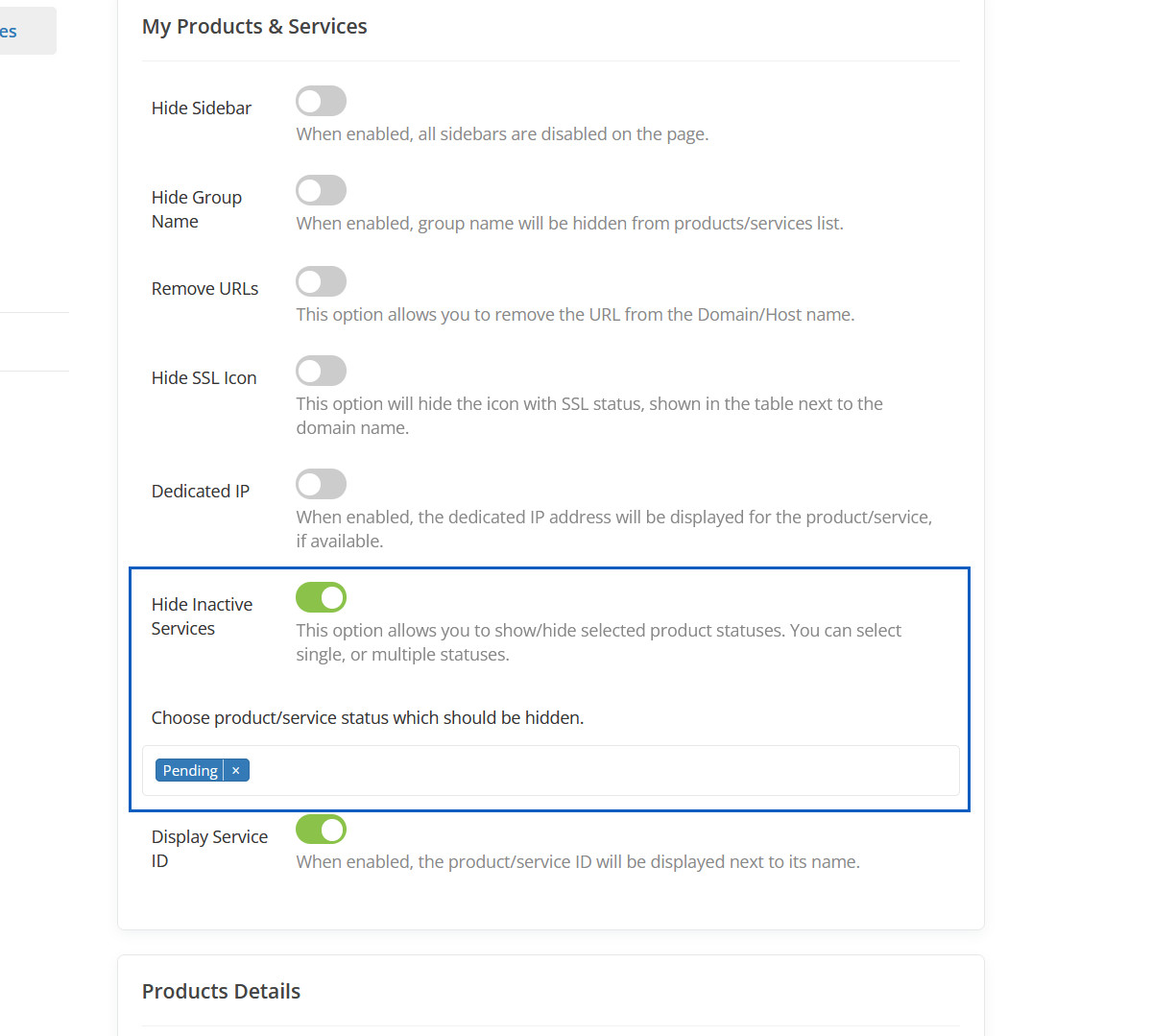Switch on Hide SSL Icon option
The width and height of the screenshot is (1152, 1036).
click(321, 371)
